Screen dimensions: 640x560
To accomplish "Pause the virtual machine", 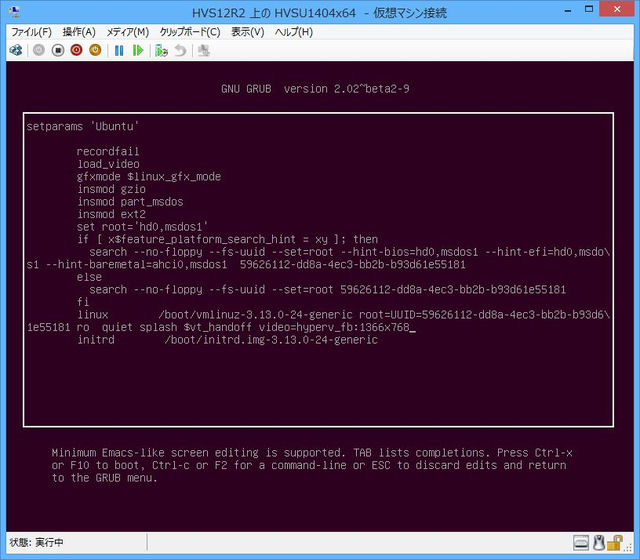I will click(x=119, y=51).
